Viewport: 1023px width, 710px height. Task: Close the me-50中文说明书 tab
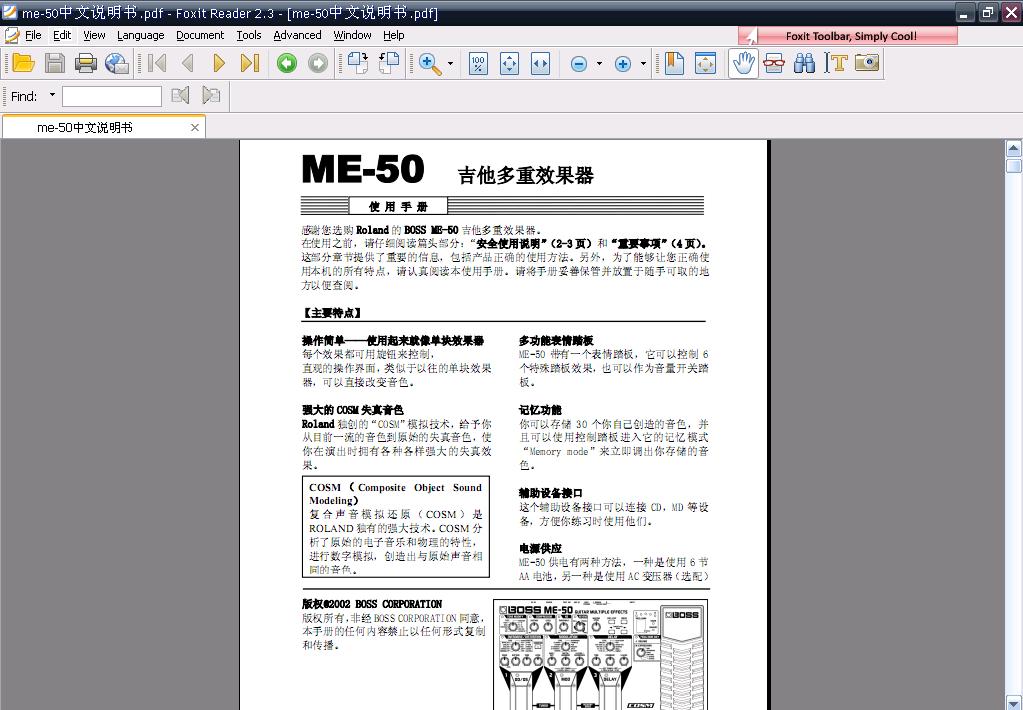coord(194,127)
